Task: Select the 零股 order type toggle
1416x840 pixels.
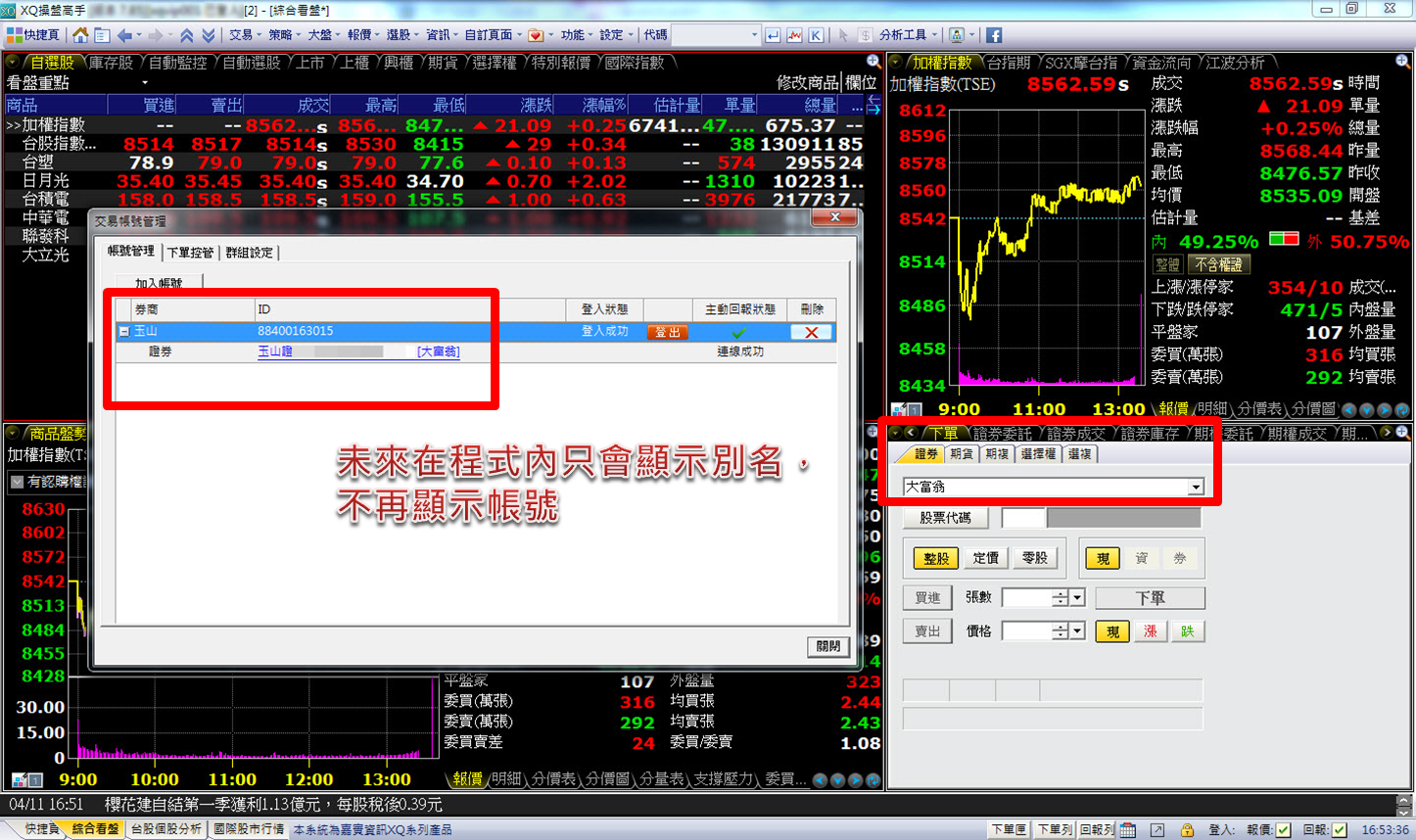Action: (1034, 558)
